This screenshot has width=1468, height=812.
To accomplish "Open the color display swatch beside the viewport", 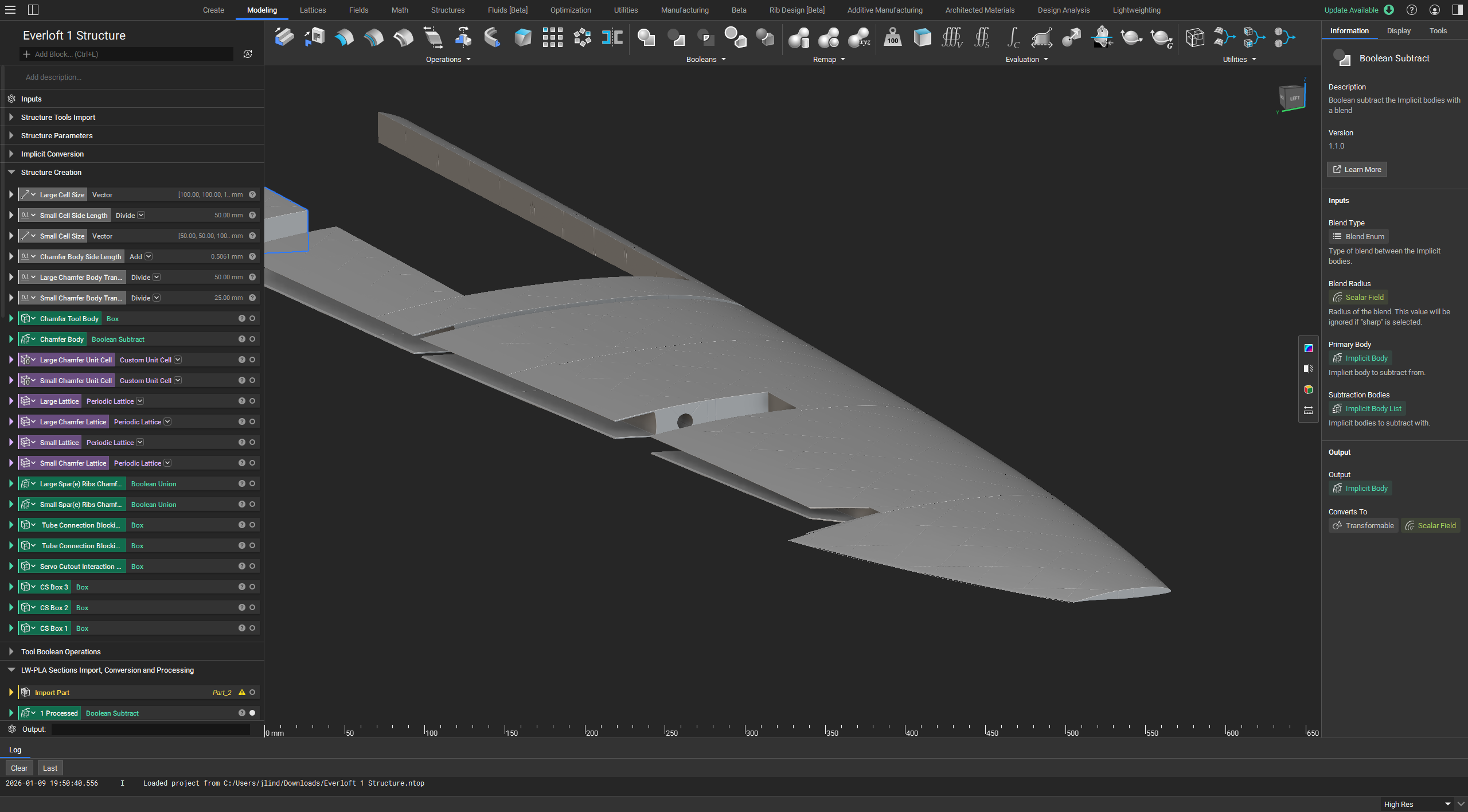I will [x=1309, y=348].
